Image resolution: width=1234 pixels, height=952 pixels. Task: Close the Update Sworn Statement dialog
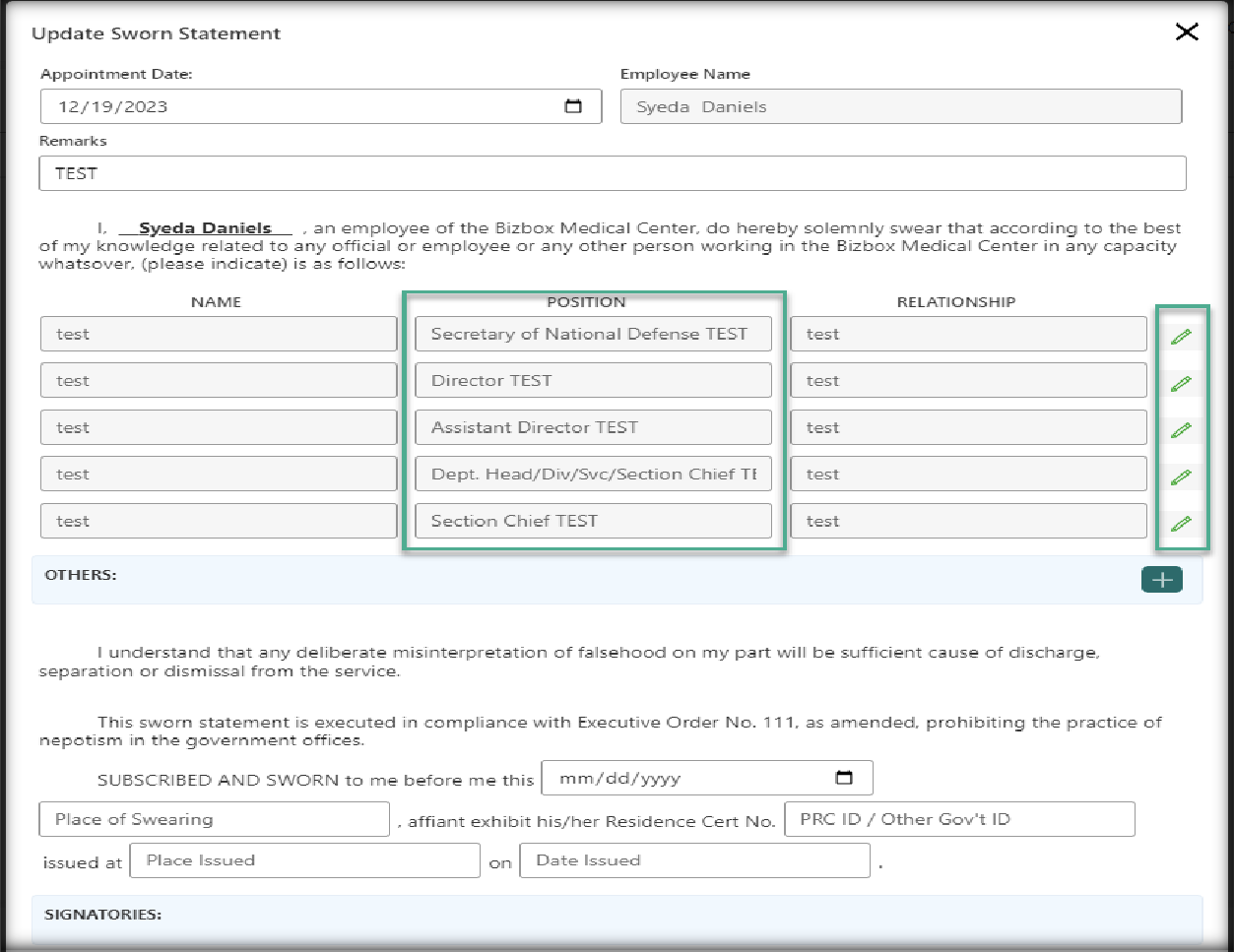[1187, 32]
